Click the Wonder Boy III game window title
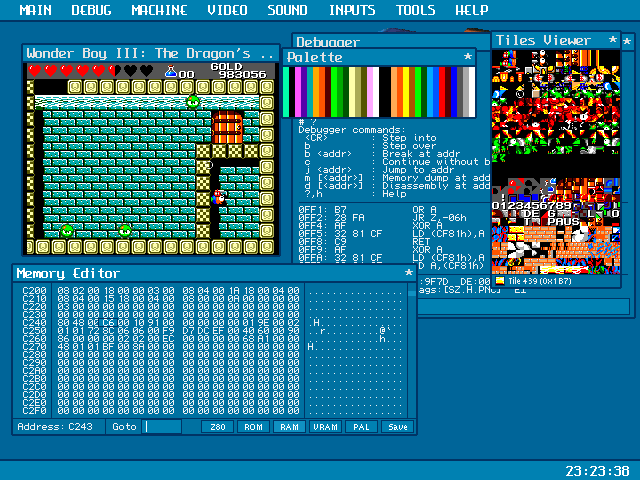This screenshot has height=480, width=640. [150, 53]
